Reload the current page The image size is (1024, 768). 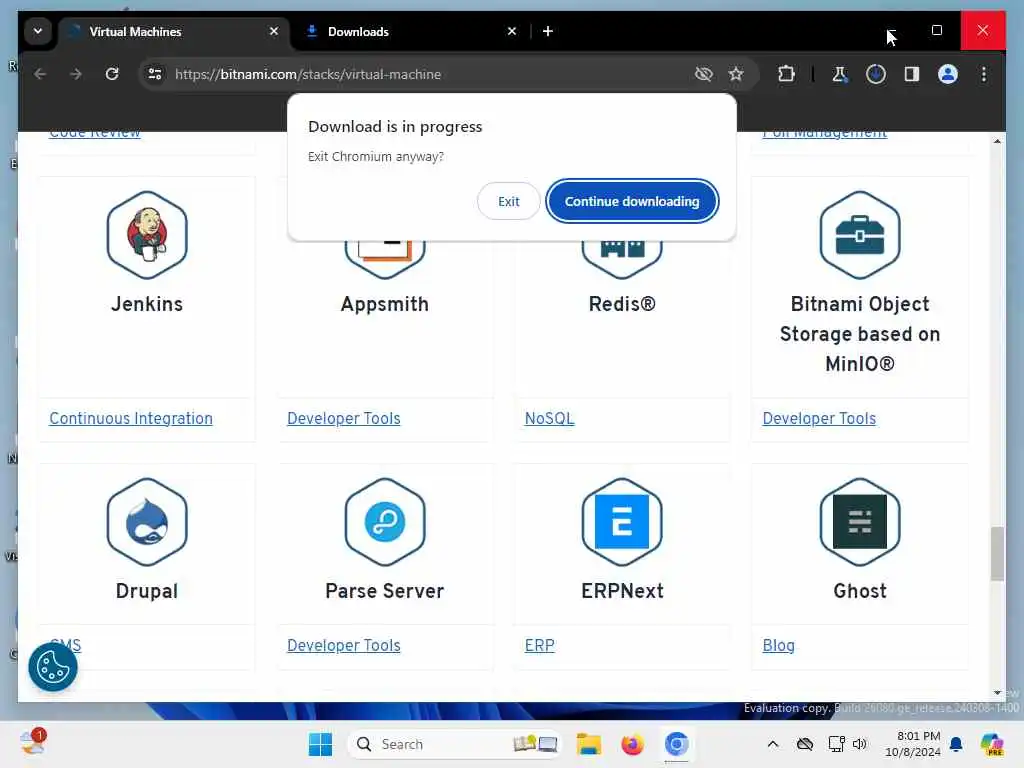112,74
